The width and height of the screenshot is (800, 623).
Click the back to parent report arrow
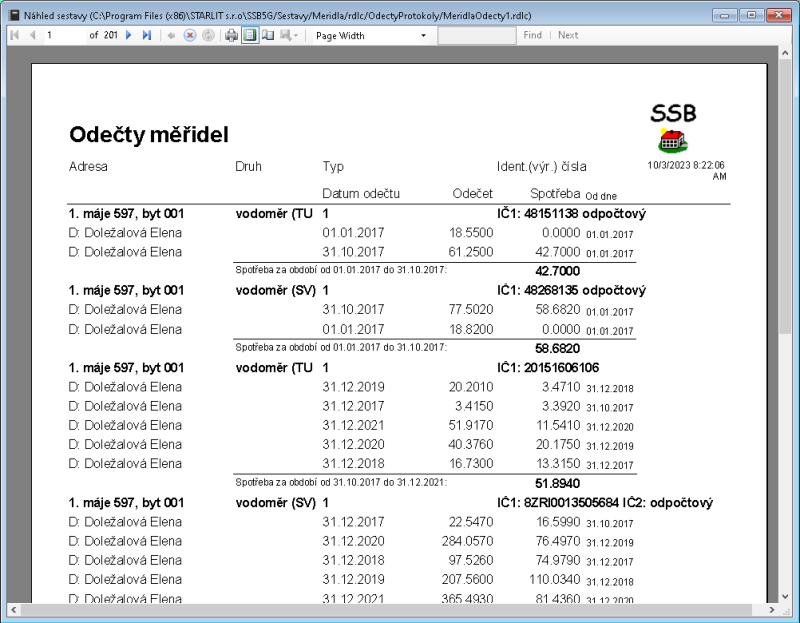pyautogui.click(x=172, y=35)
